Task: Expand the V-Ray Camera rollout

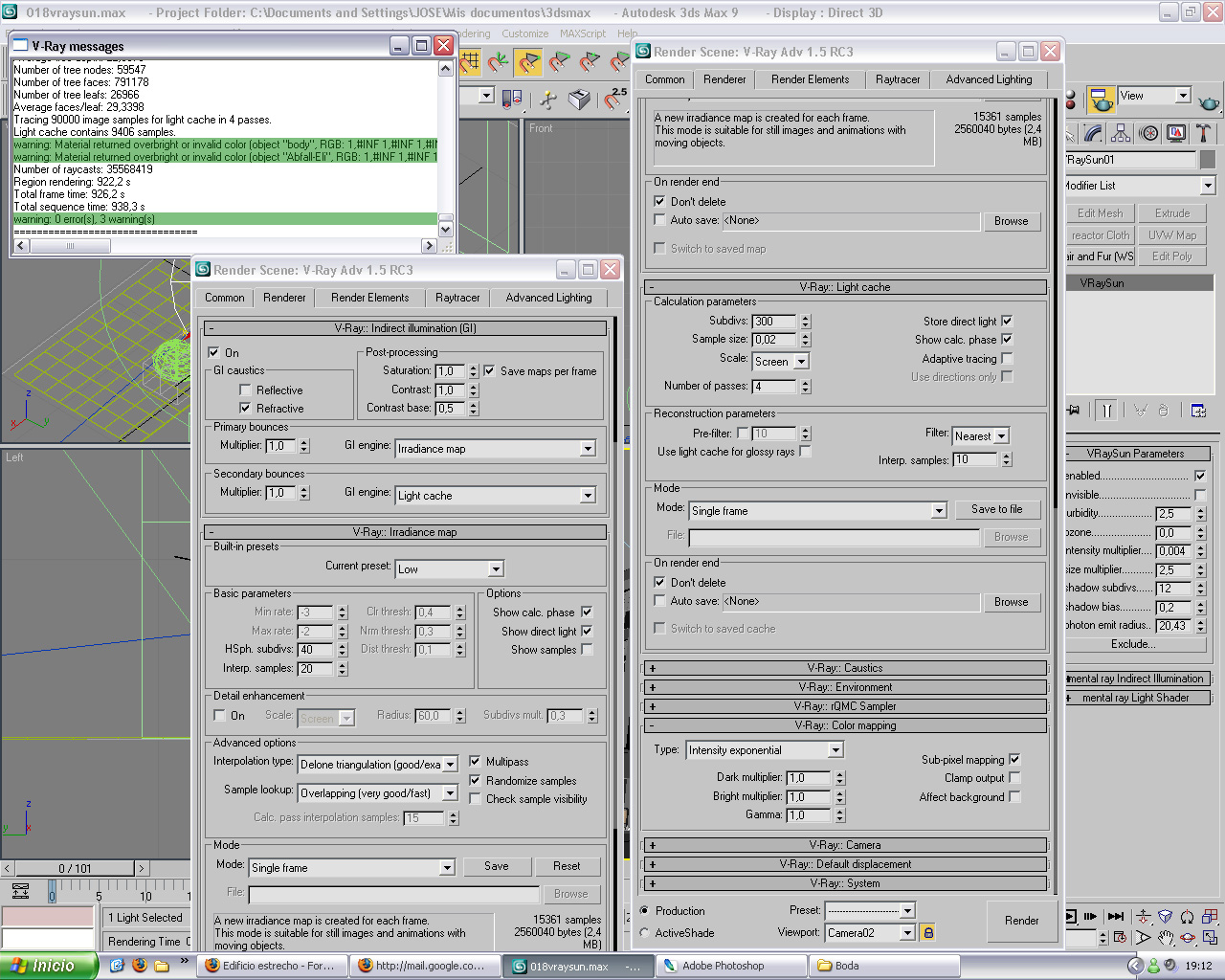Action: (845, 845)
